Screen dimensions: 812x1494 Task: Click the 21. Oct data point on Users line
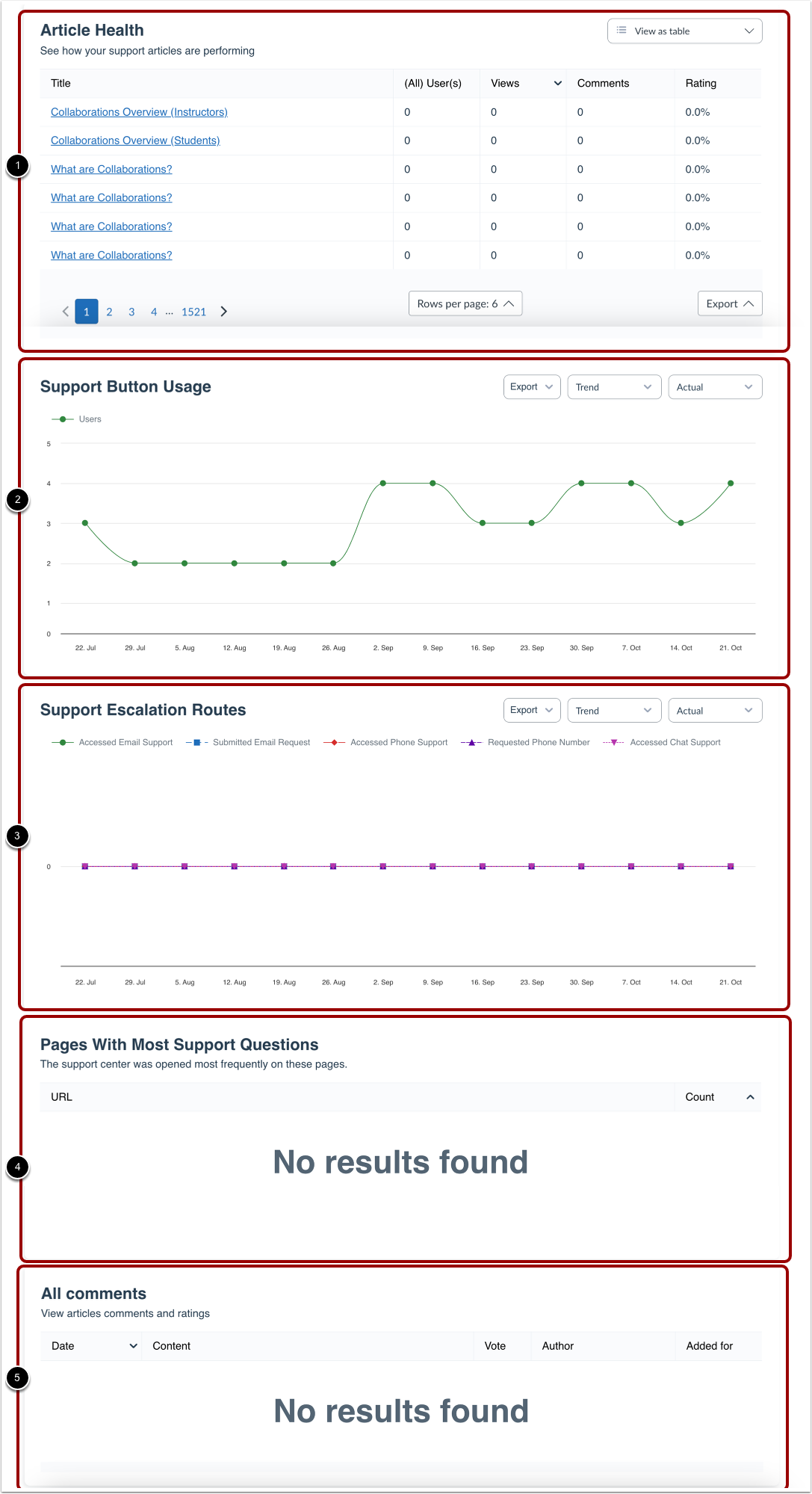tap(731, 484)
